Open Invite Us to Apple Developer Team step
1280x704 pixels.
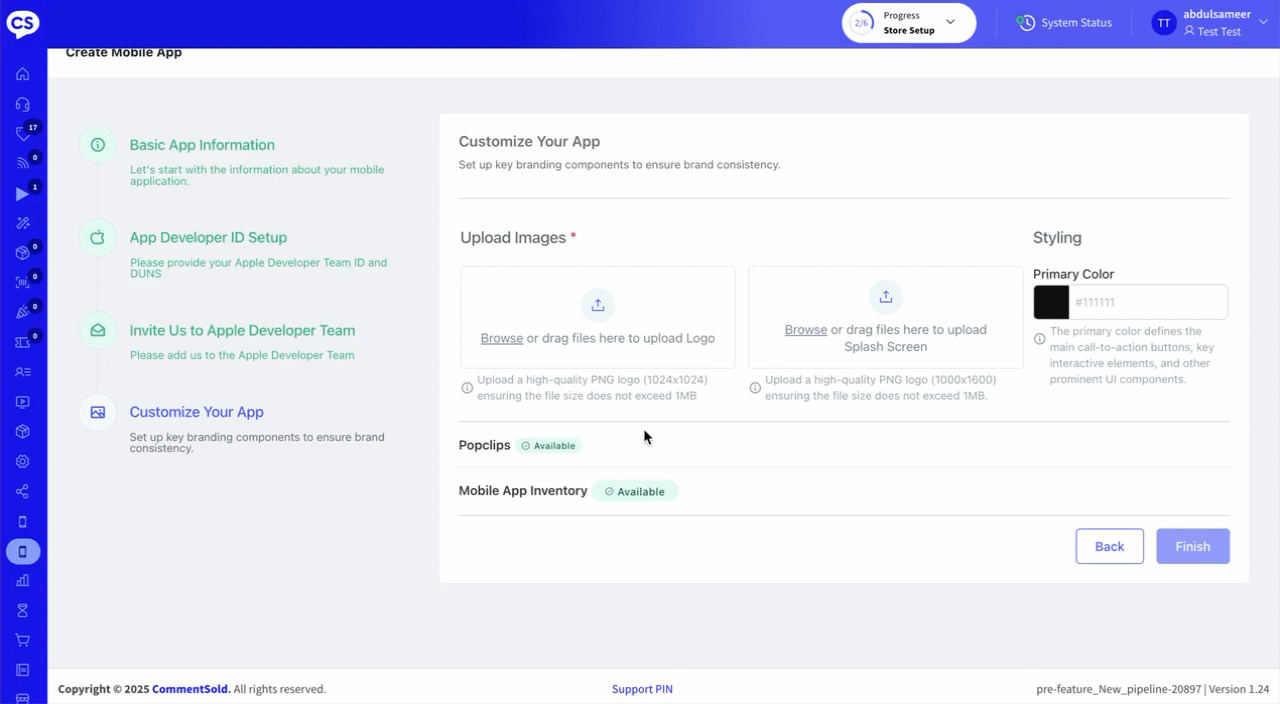pos(242,331)
